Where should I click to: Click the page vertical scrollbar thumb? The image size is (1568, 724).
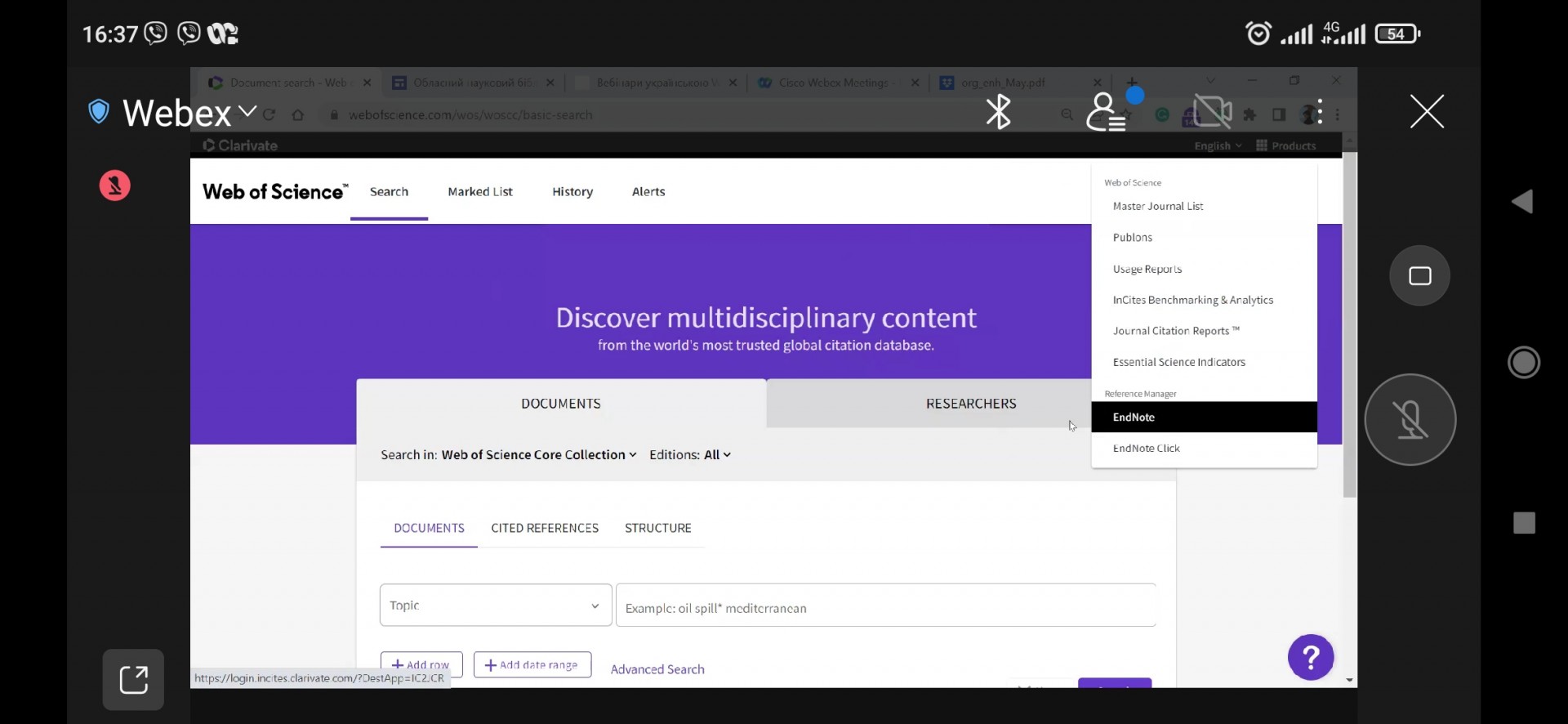pyautogui.click(x=1349, y=324)
